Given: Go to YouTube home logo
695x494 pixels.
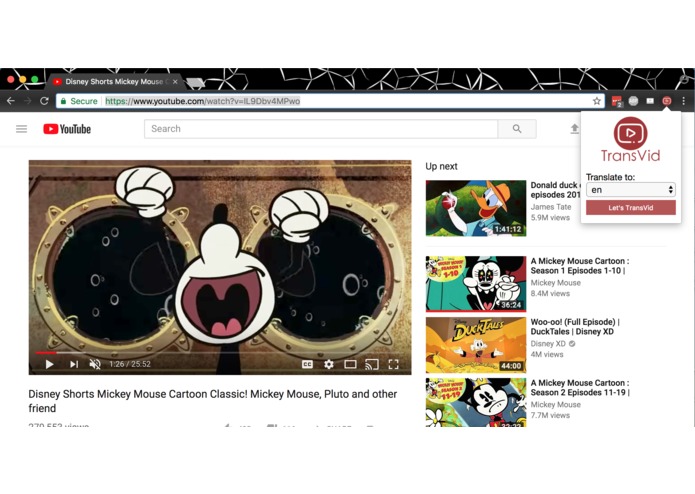Looking at the screenshot, I should (67, 129).
